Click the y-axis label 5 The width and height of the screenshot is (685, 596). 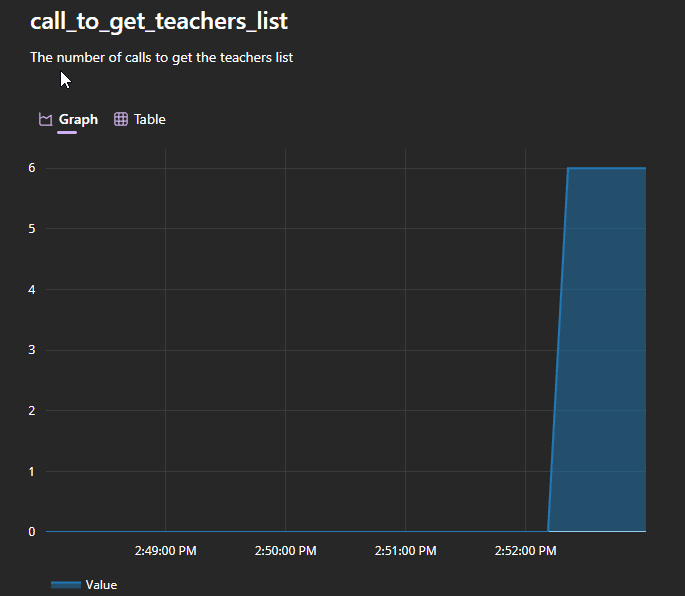[x=32, y=229]
